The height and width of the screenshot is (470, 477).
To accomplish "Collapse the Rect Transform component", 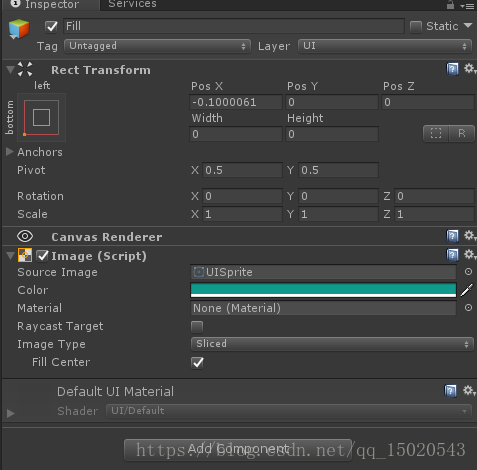I will click(10, 69).
